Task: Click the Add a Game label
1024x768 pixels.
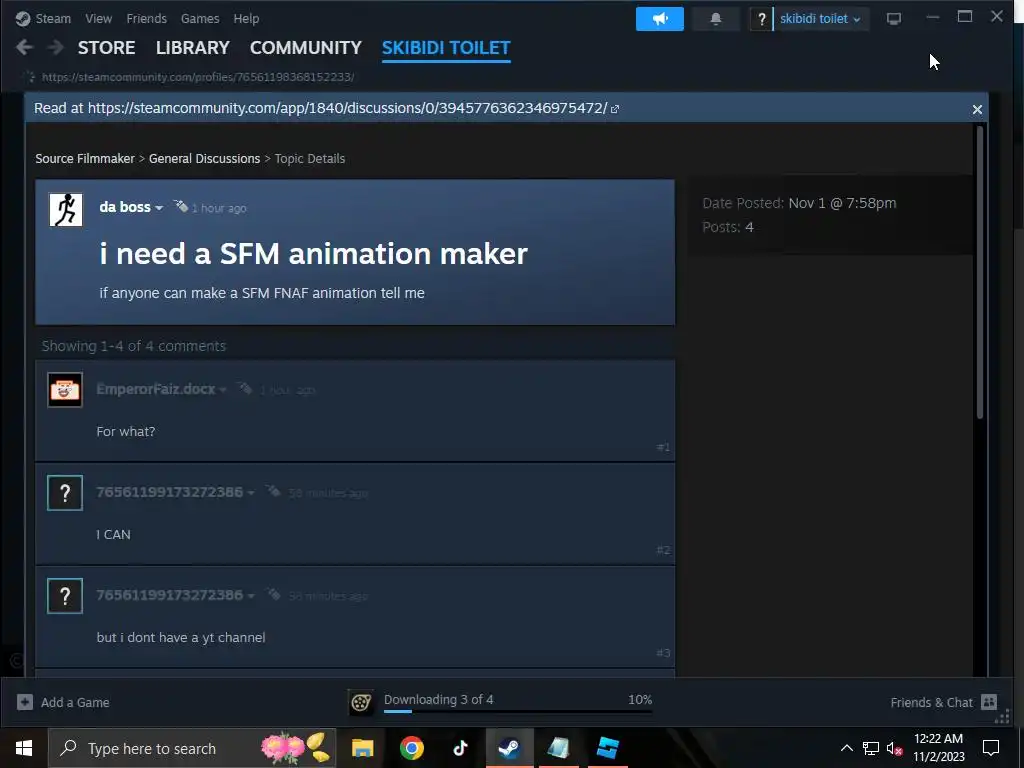Action: 75,703
